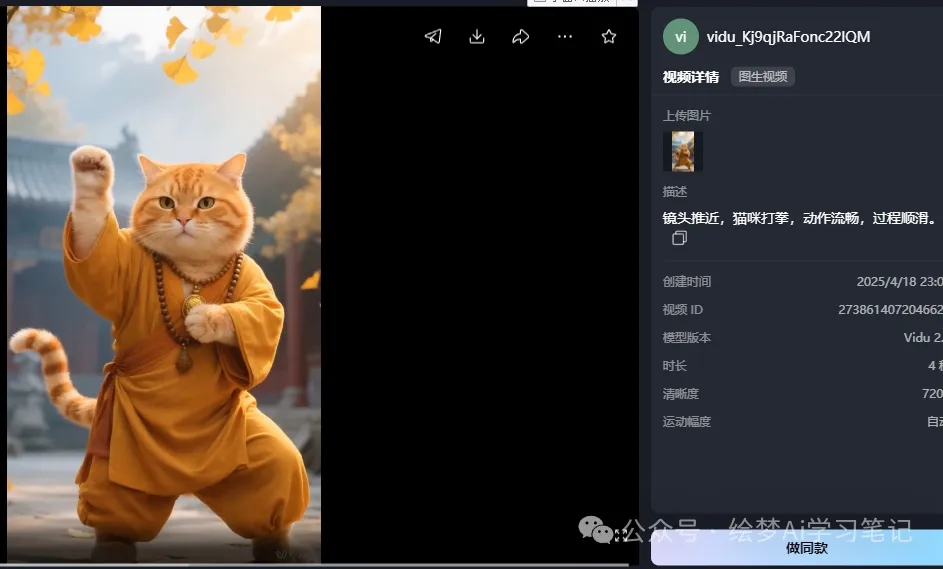Download the video with download icon
Viewport: 943px width, 569px height.
(x=477, y=37)
